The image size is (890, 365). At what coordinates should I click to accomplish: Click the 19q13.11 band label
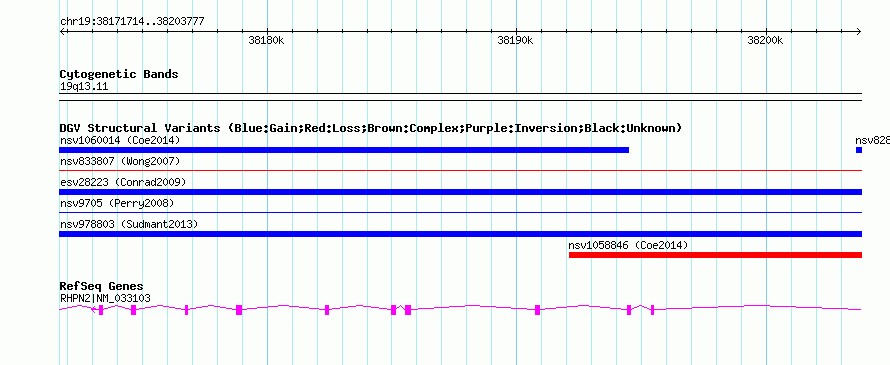(x=84, y=87)
